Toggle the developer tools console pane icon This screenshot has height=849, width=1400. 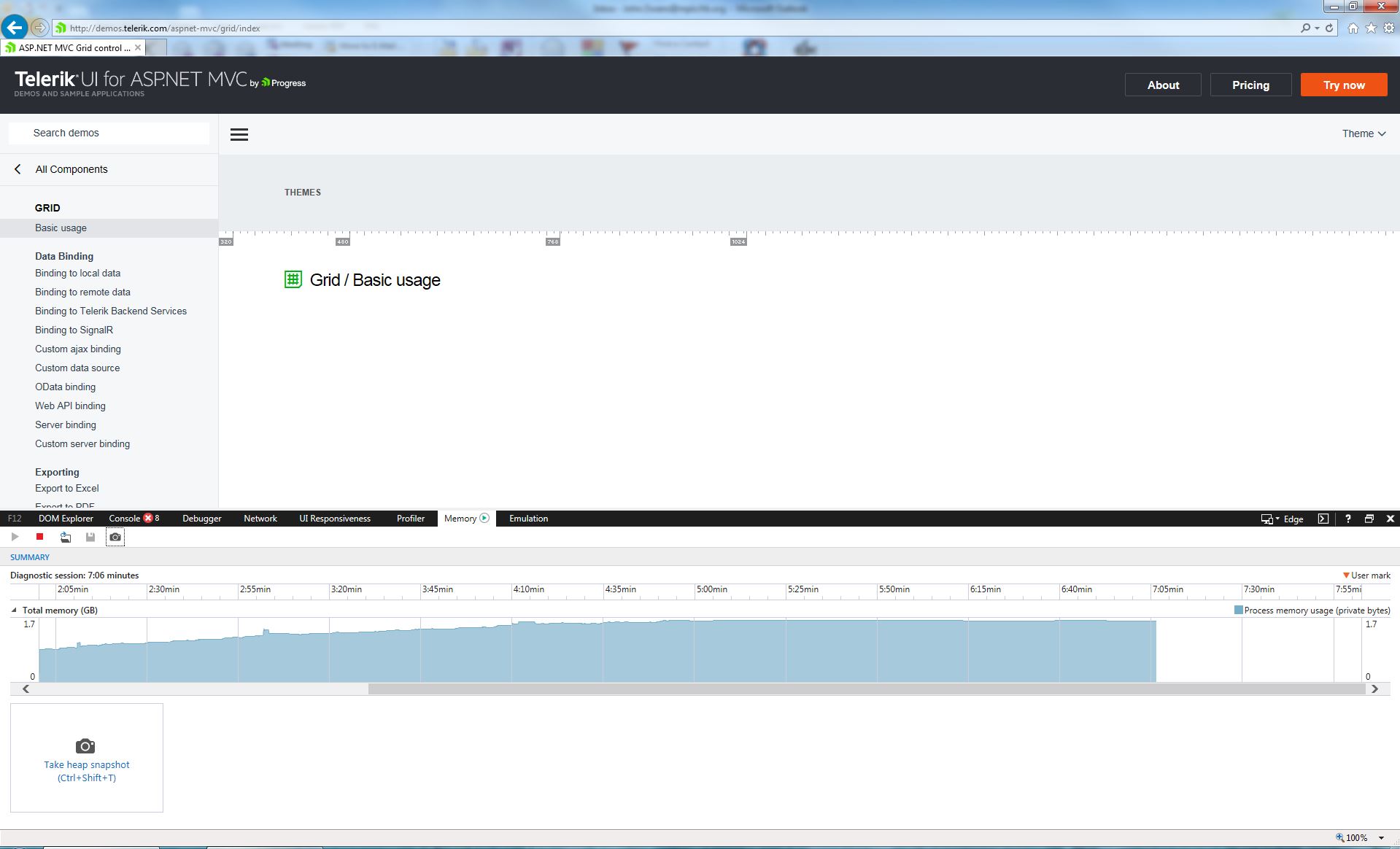coord(1323,519)
